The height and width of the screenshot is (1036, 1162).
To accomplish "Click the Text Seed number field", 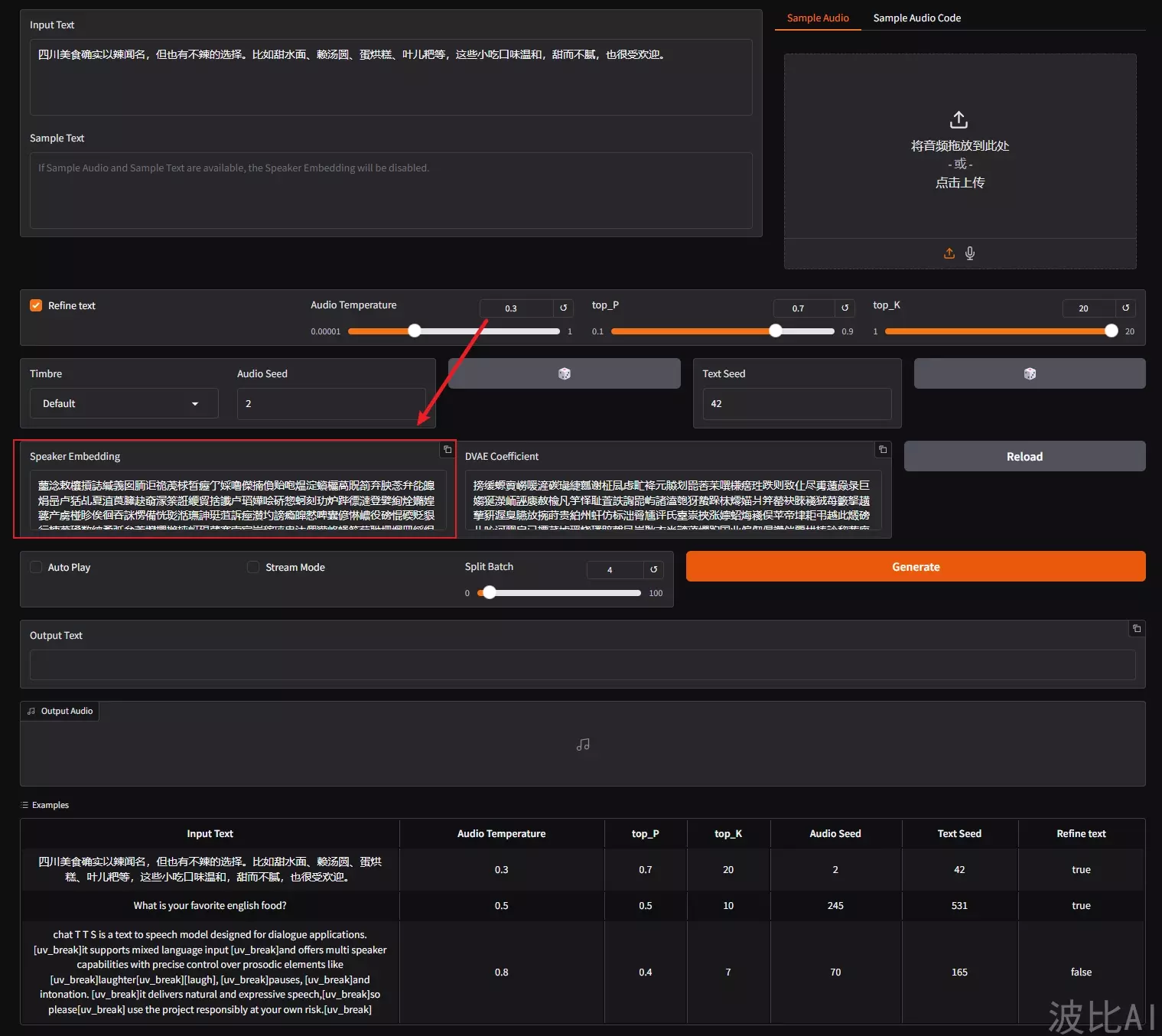I will click(797, 403).
